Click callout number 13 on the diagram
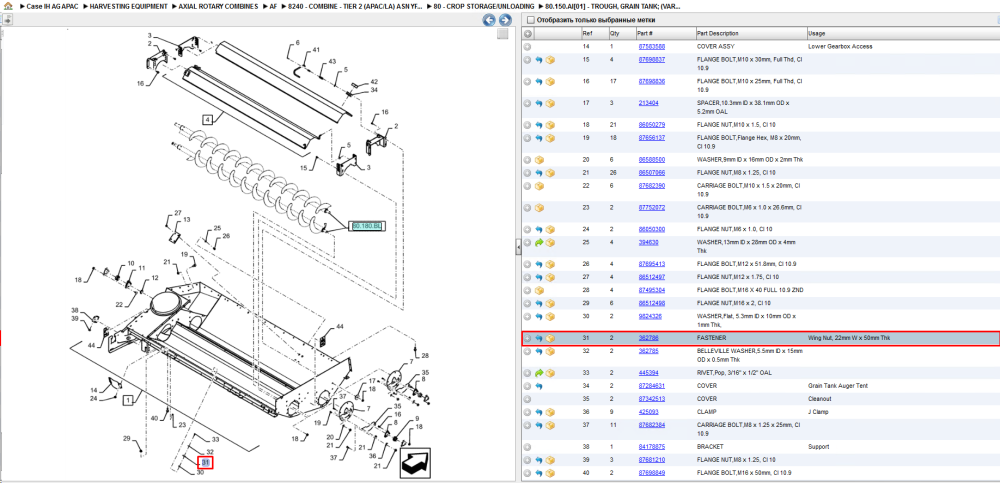The image size is (1000, 483). 187,219
